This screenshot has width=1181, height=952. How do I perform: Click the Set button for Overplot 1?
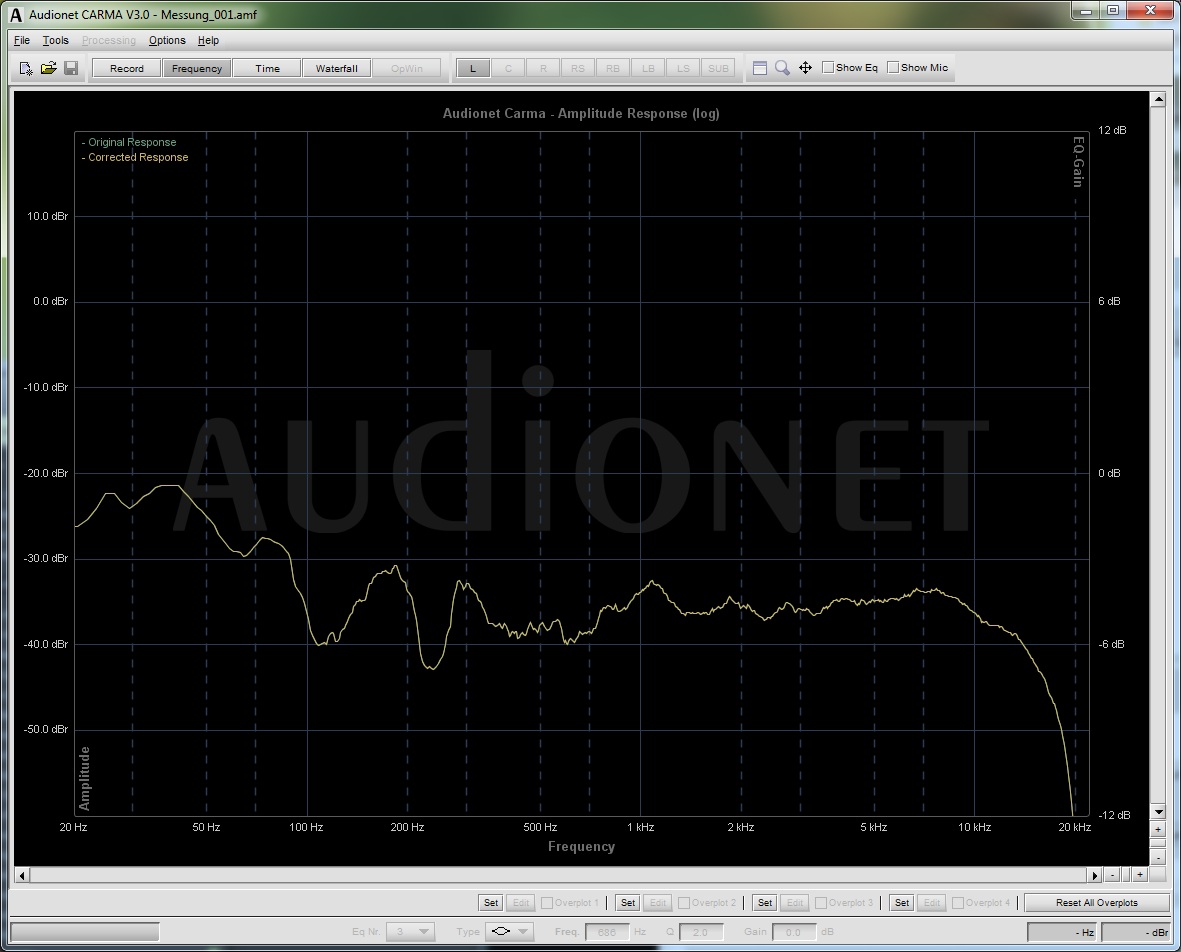click(x=490, y=903)
